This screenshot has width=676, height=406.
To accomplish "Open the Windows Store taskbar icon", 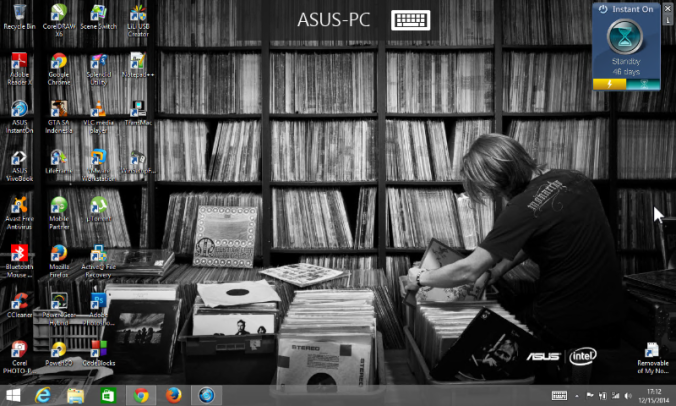I will (108, 396).
